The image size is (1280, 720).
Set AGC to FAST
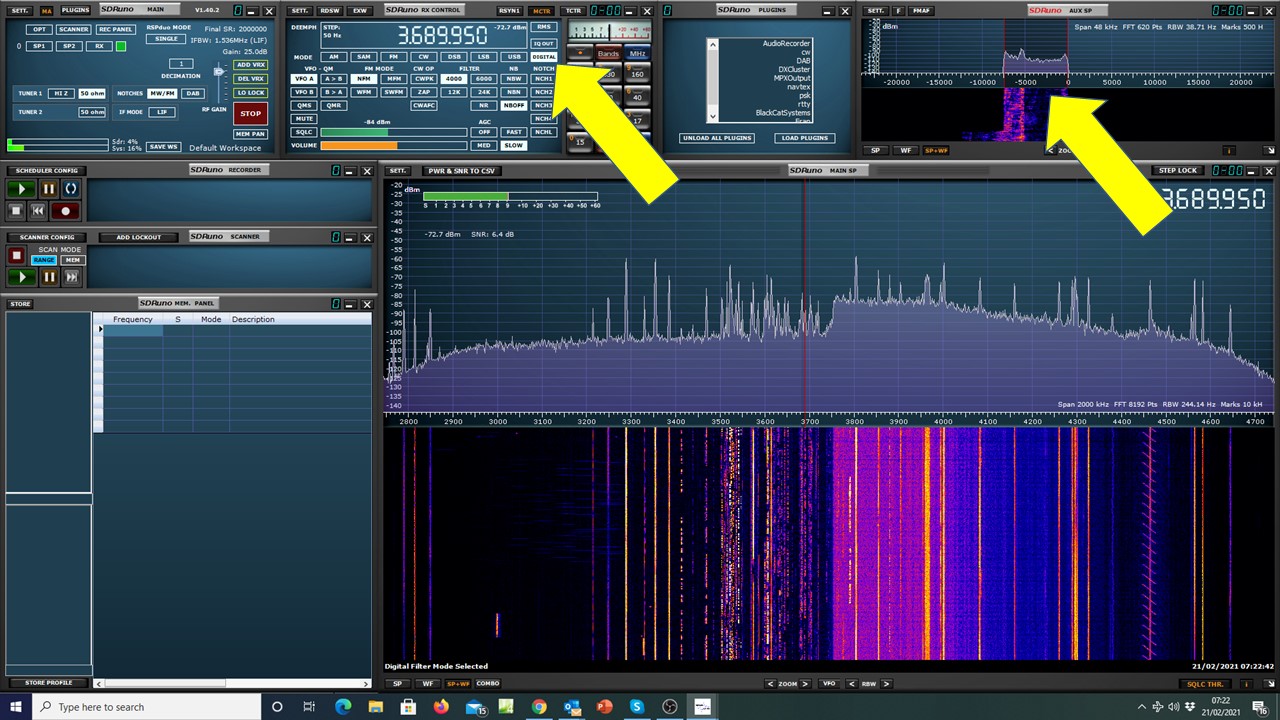click(x=513, y=132)
